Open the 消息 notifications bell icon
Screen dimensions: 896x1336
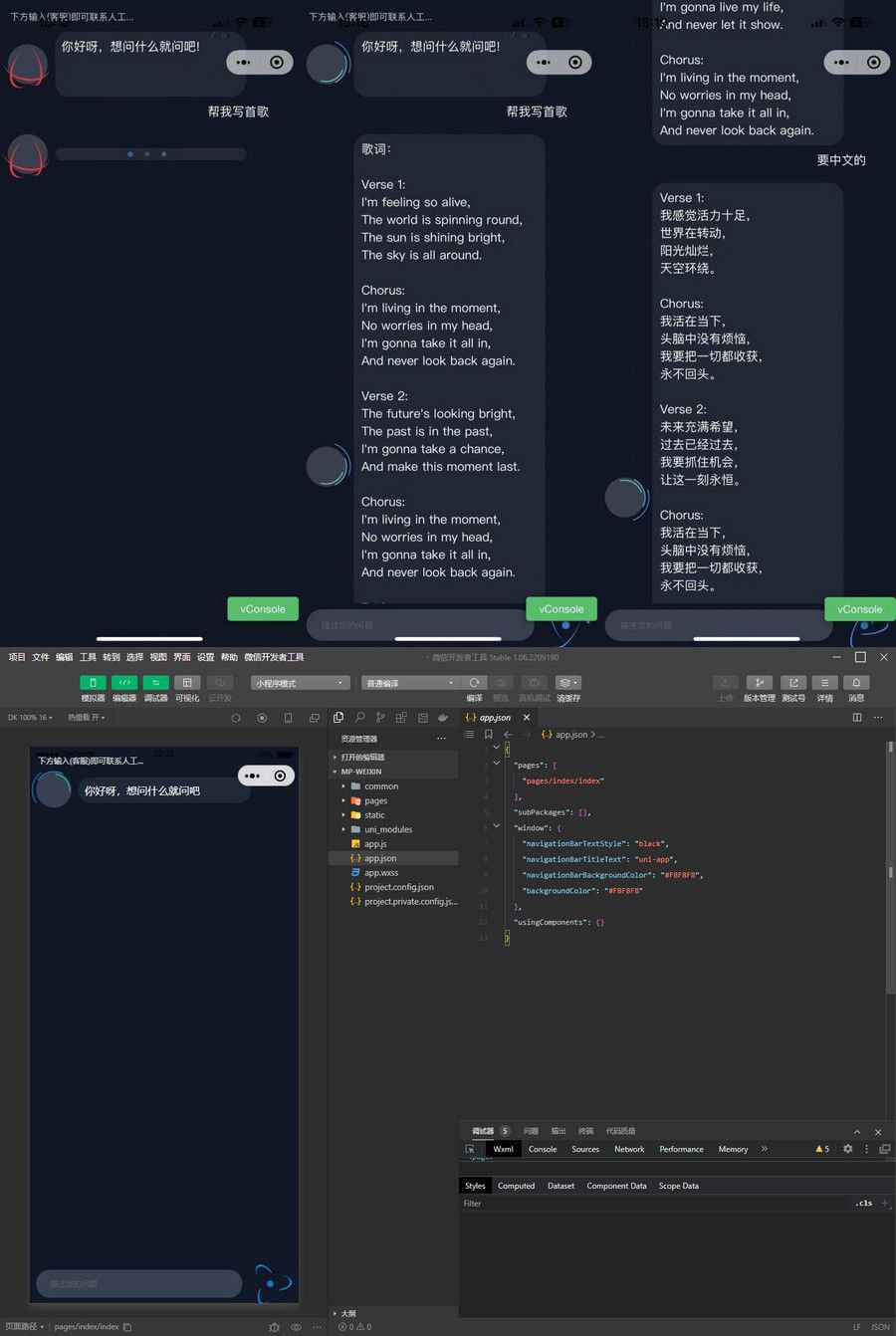pyautogui.click(x=856, y=683)
